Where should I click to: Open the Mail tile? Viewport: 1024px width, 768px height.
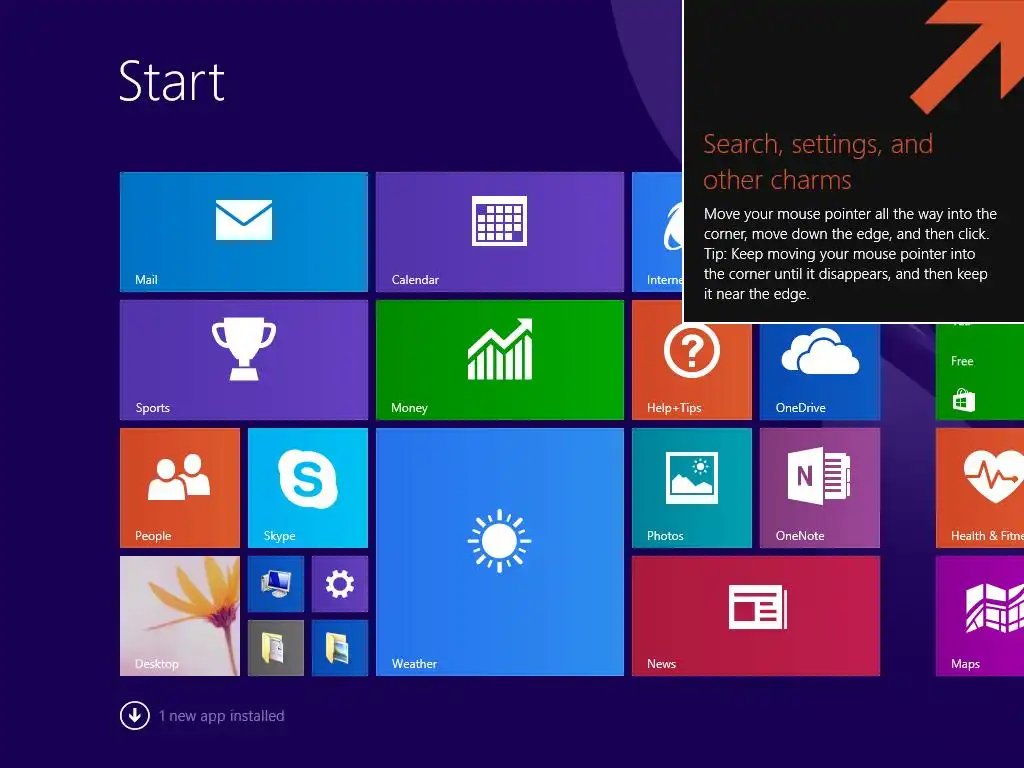(244, 232)
